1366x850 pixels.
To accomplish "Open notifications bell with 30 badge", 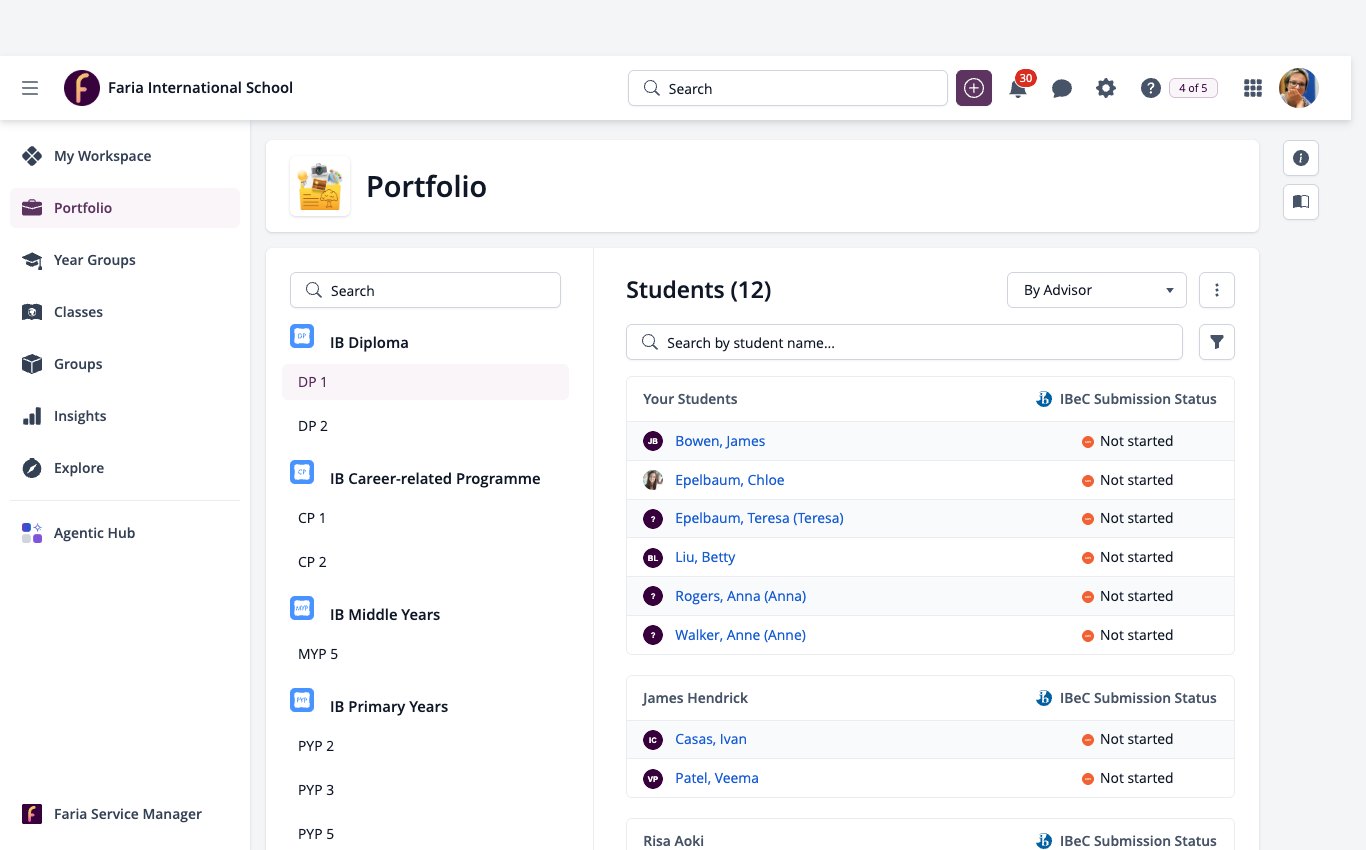I will click(x=1019, y=87).
